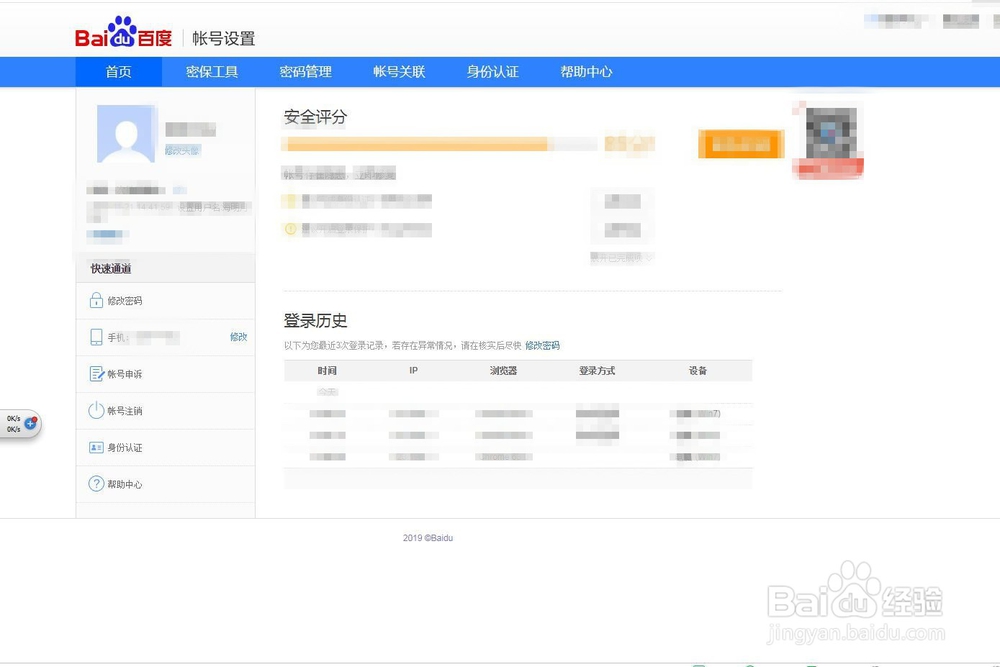
Task: Click the question mark icon beside 帮助中心
Action: 96,484
